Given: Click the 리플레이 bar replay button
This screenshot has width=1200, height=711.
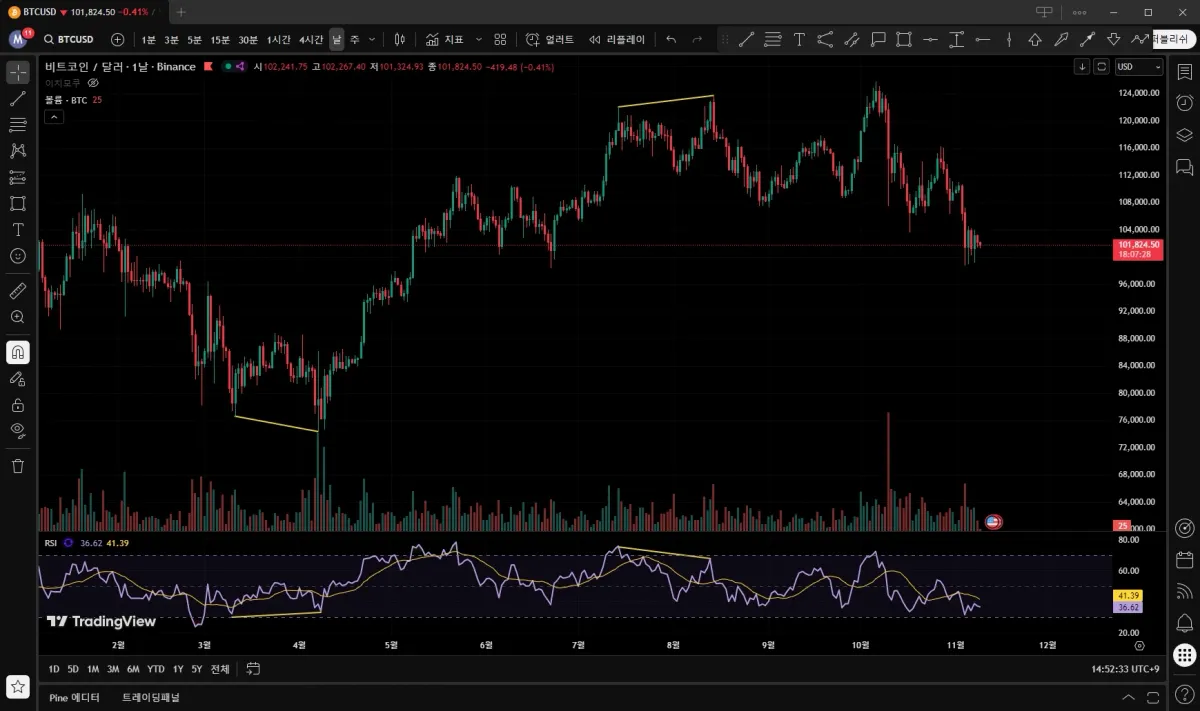Looking at the screenshot, I should coord(617,40).
